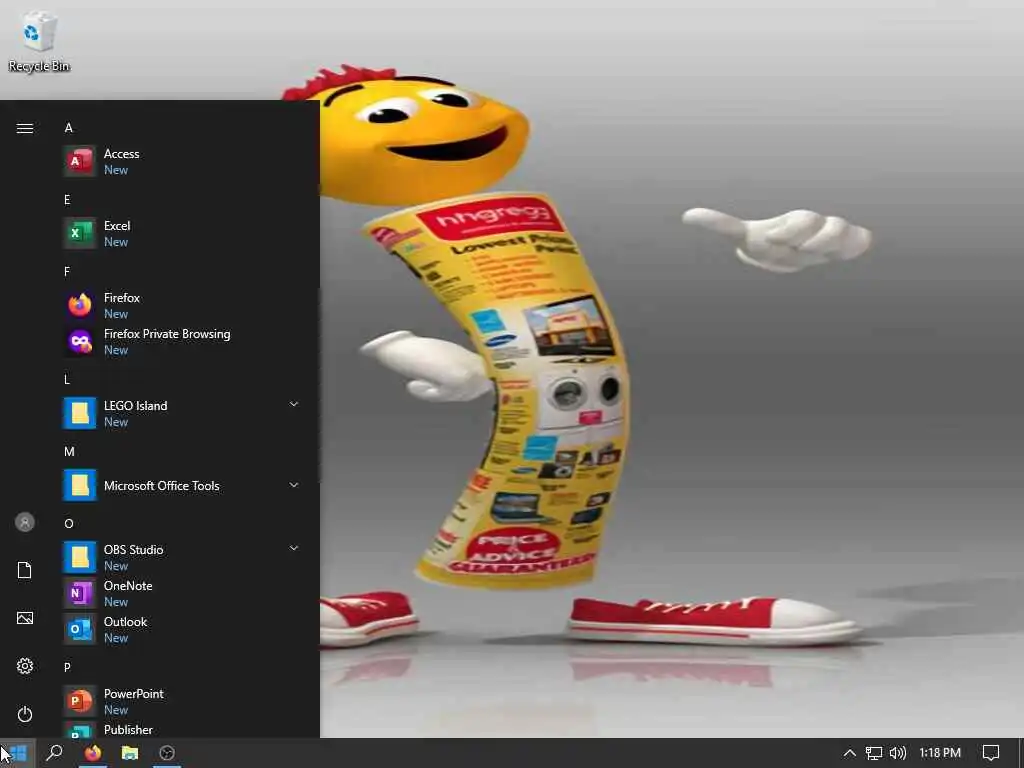Open the user account icon in Start
1024x768 pixels.
25,522
